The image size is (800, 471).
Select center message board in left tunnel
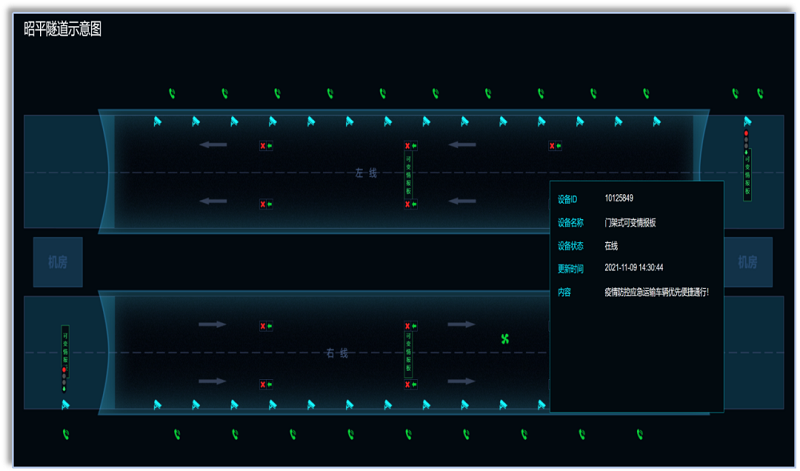[408, 175]
